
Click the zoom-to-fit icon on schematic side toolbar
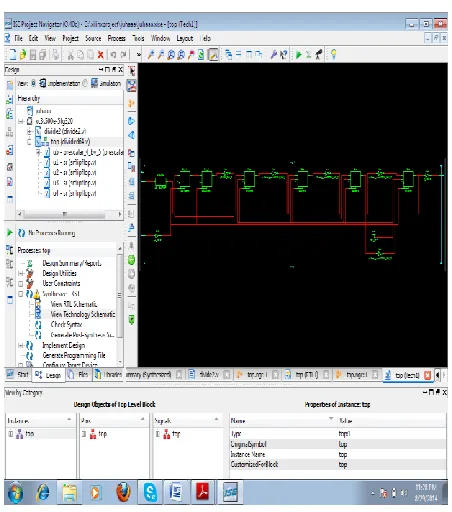pyautogui.click(x=132, y=85)
